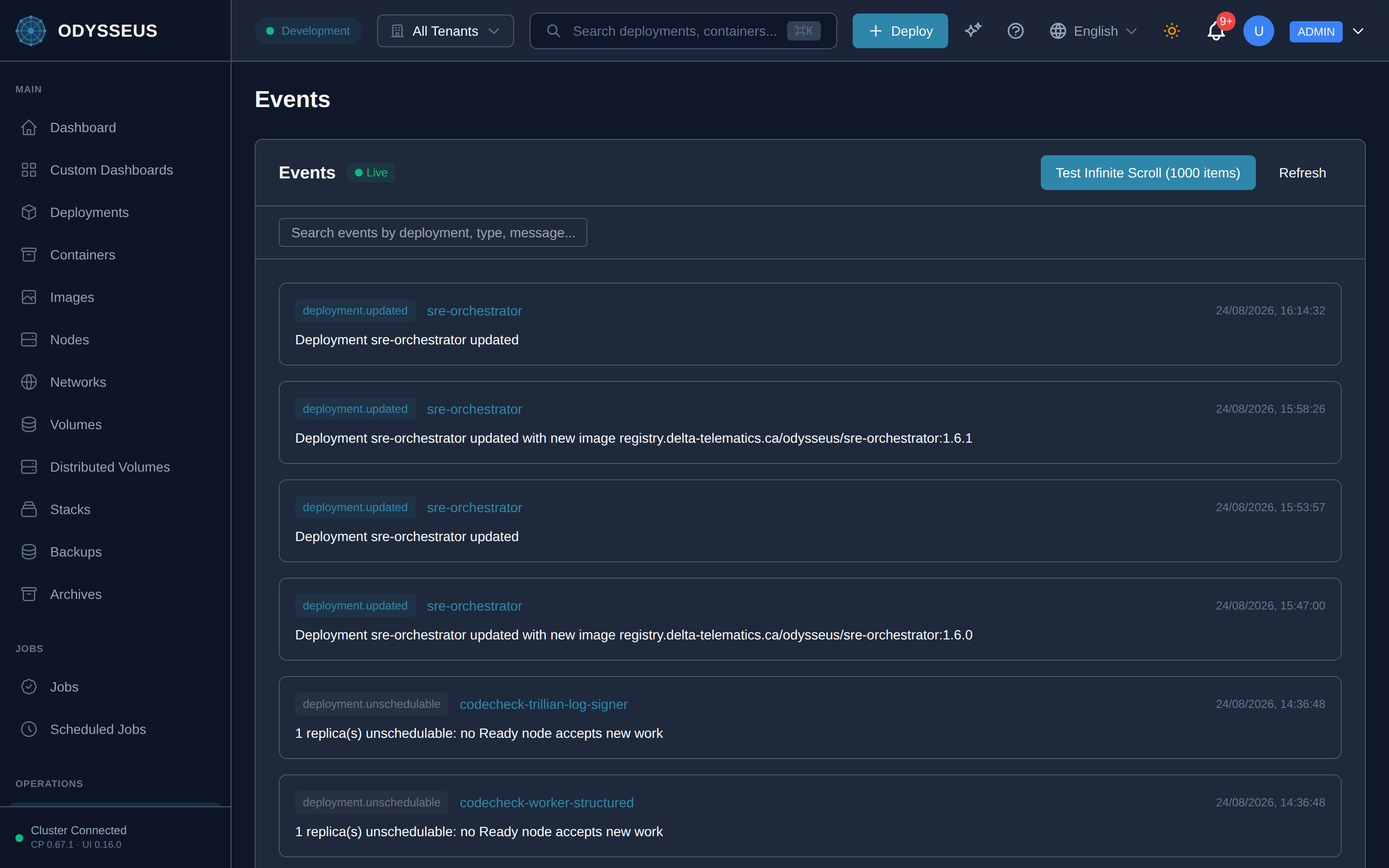
Task: Navigate to Images page
Action: point(115,298)
